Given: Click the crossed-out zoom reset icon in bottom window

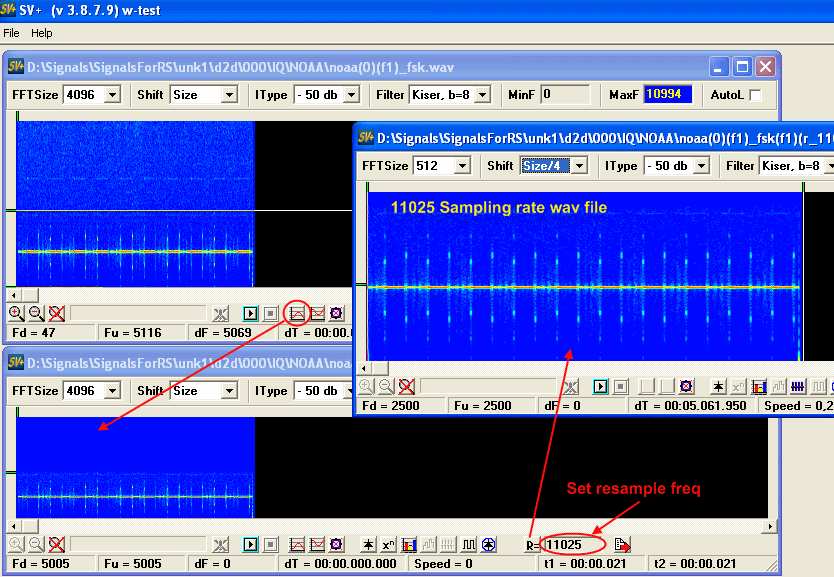Looking at the screenshot, I should point(57,545).
